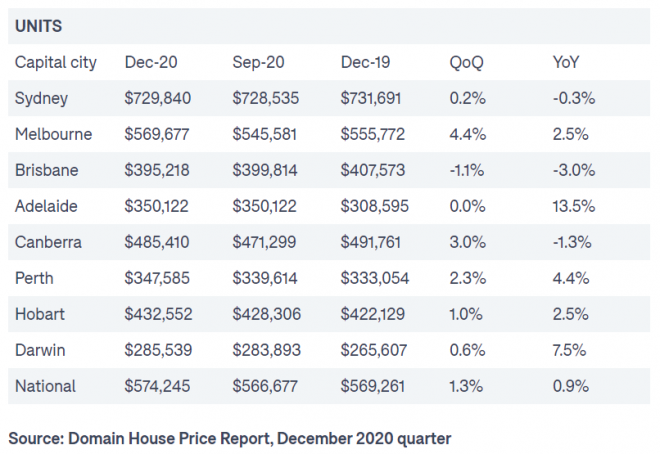
Task: Select the Melbourne row label
Action: (x=53, y=134)
